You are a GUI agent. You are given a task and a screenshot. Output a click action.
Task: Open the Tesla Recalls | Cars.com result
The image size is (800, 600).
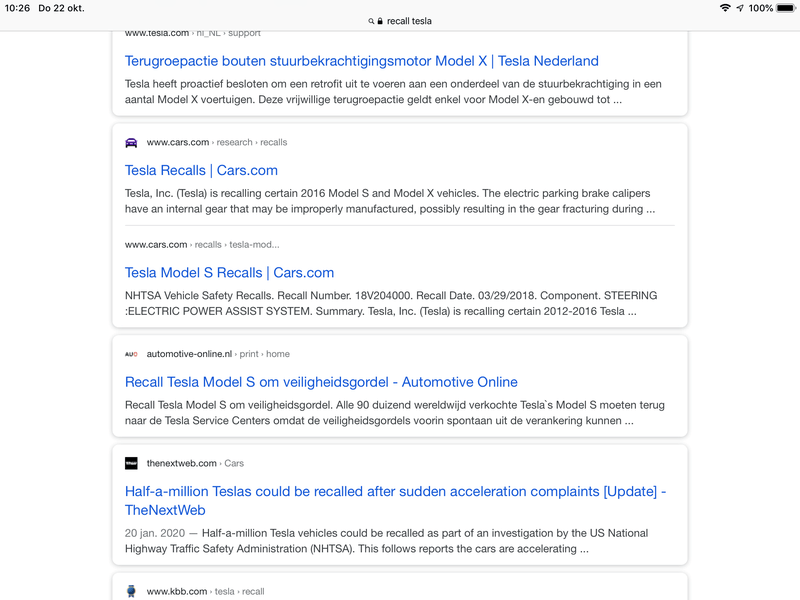201,170
